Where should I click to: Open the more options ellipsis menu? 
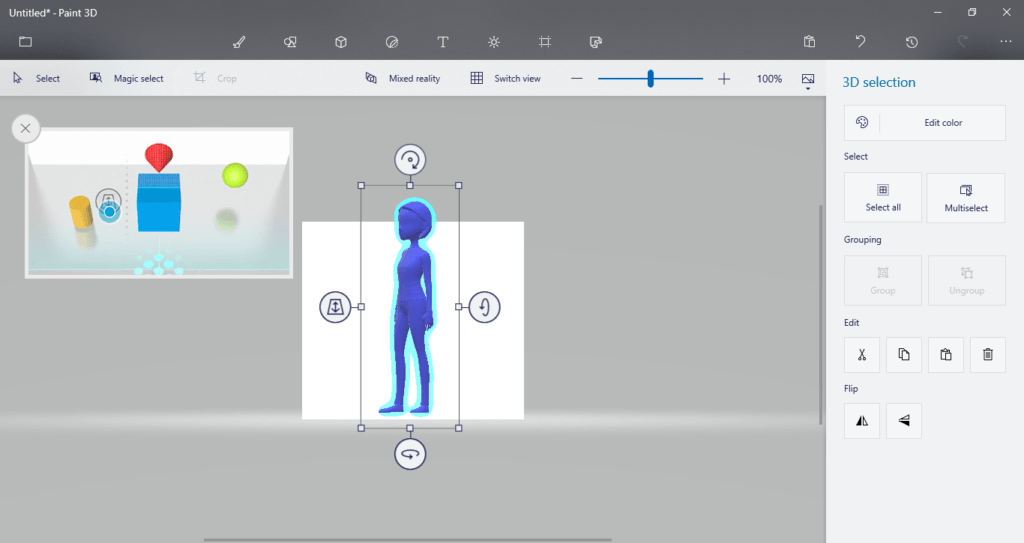tap(1006, 42)
